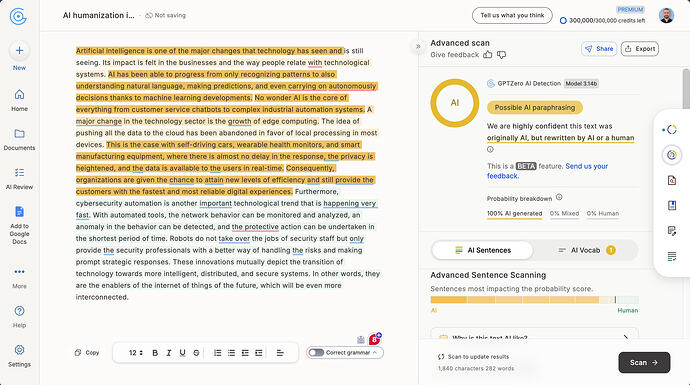This screenshot has height=385, width=690.
Task: Apply italic formatting
Action: pos(169,353)
